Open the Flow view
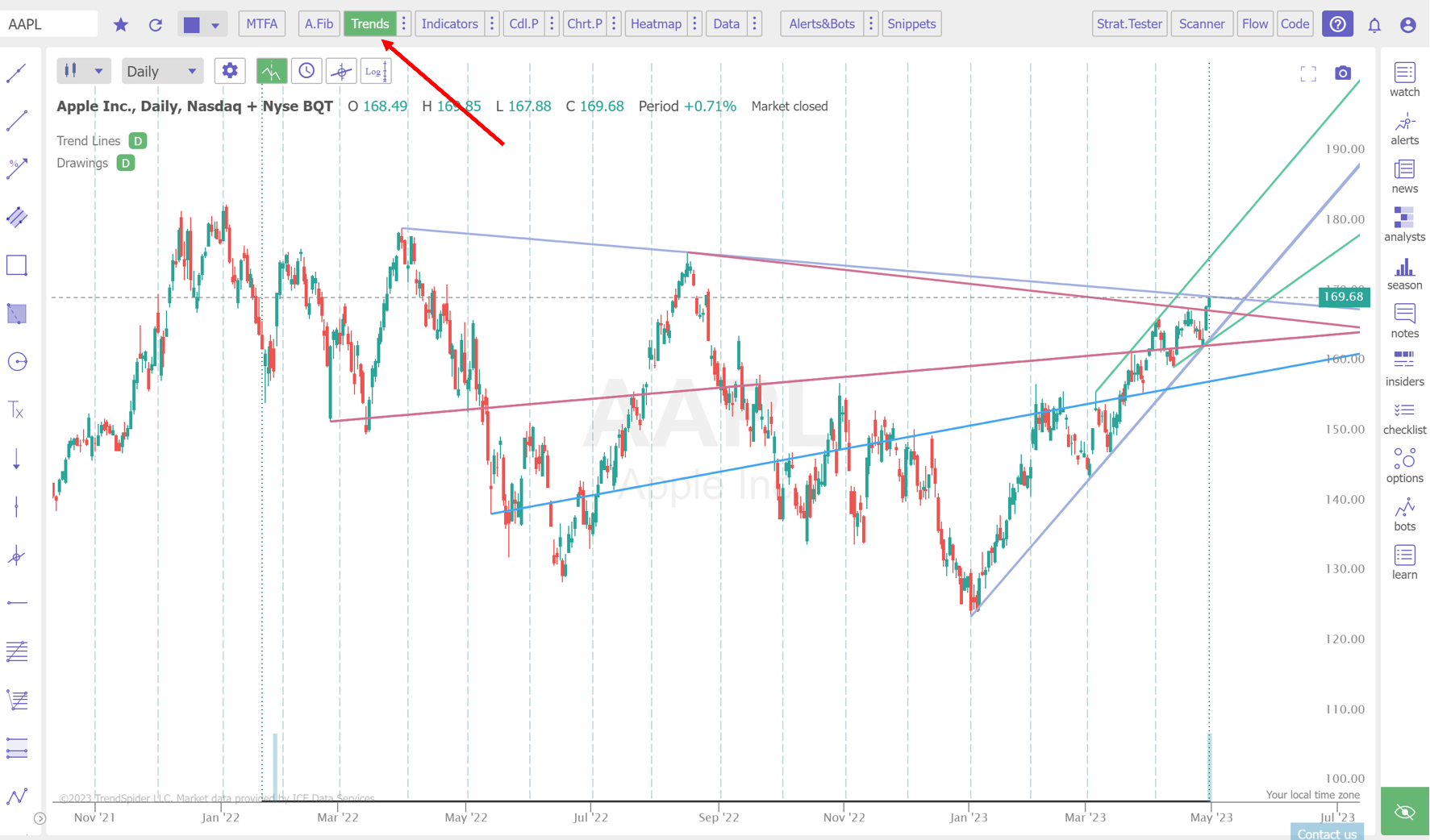The width and height of the screenshot is (1430, 840). coord(1255,24)
